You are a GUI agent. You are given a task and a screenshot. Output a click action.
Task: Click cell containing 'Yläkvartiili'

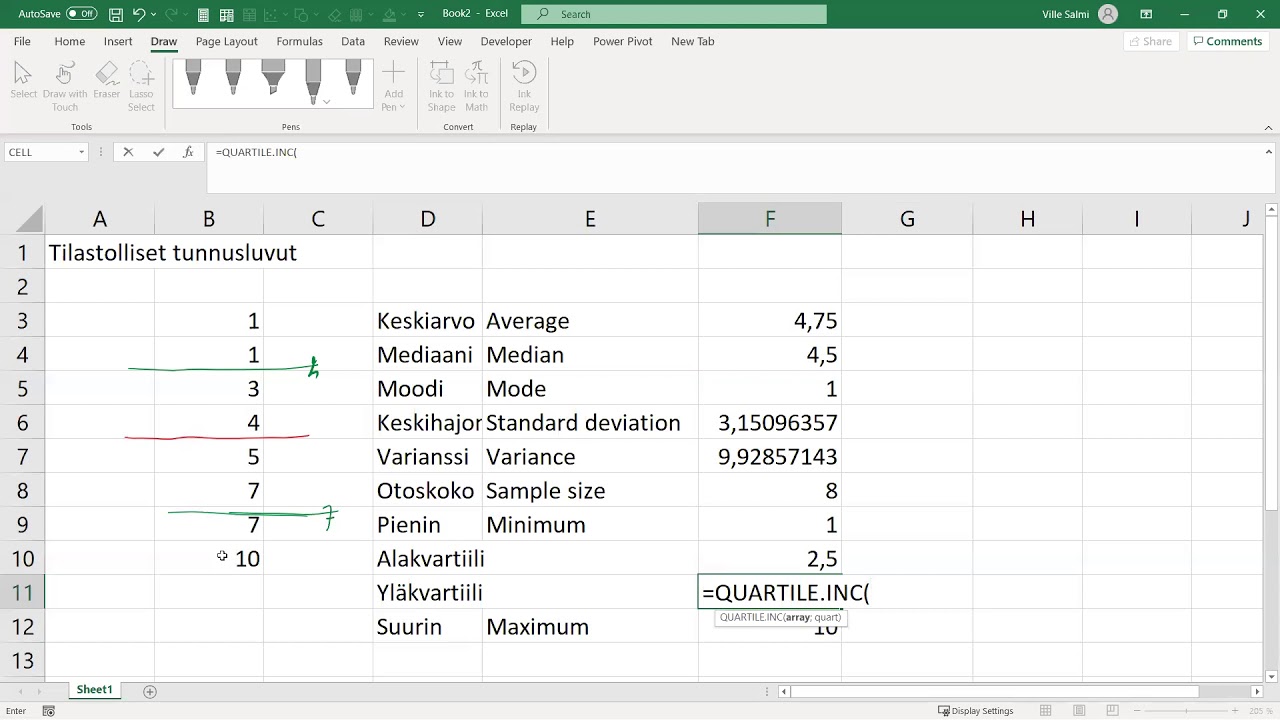[428, 593]
